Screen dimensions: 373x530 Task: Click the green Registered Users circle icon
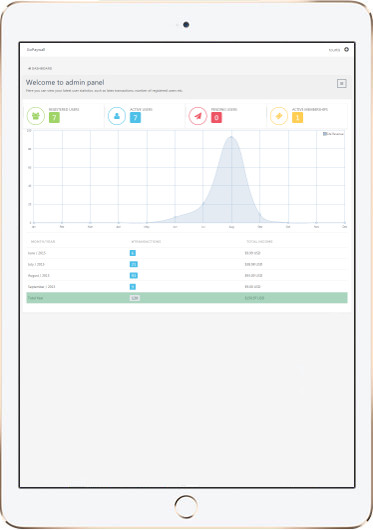point(36,116)
